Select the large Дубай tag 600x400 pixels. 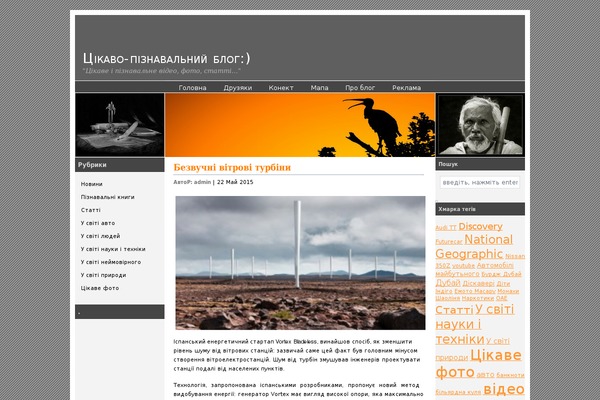pyautogui.click(x=448, y=283)
